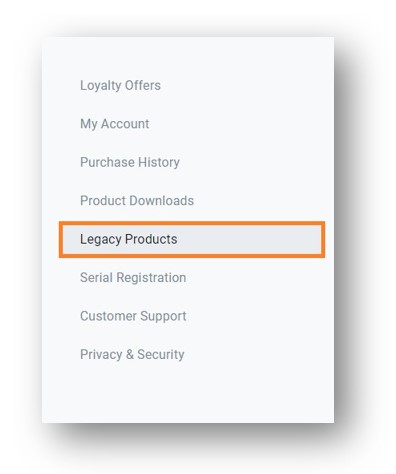Click the highlighted Legacy Products entry
Viewport: 396px width, 474px height.
pos(192,239)
